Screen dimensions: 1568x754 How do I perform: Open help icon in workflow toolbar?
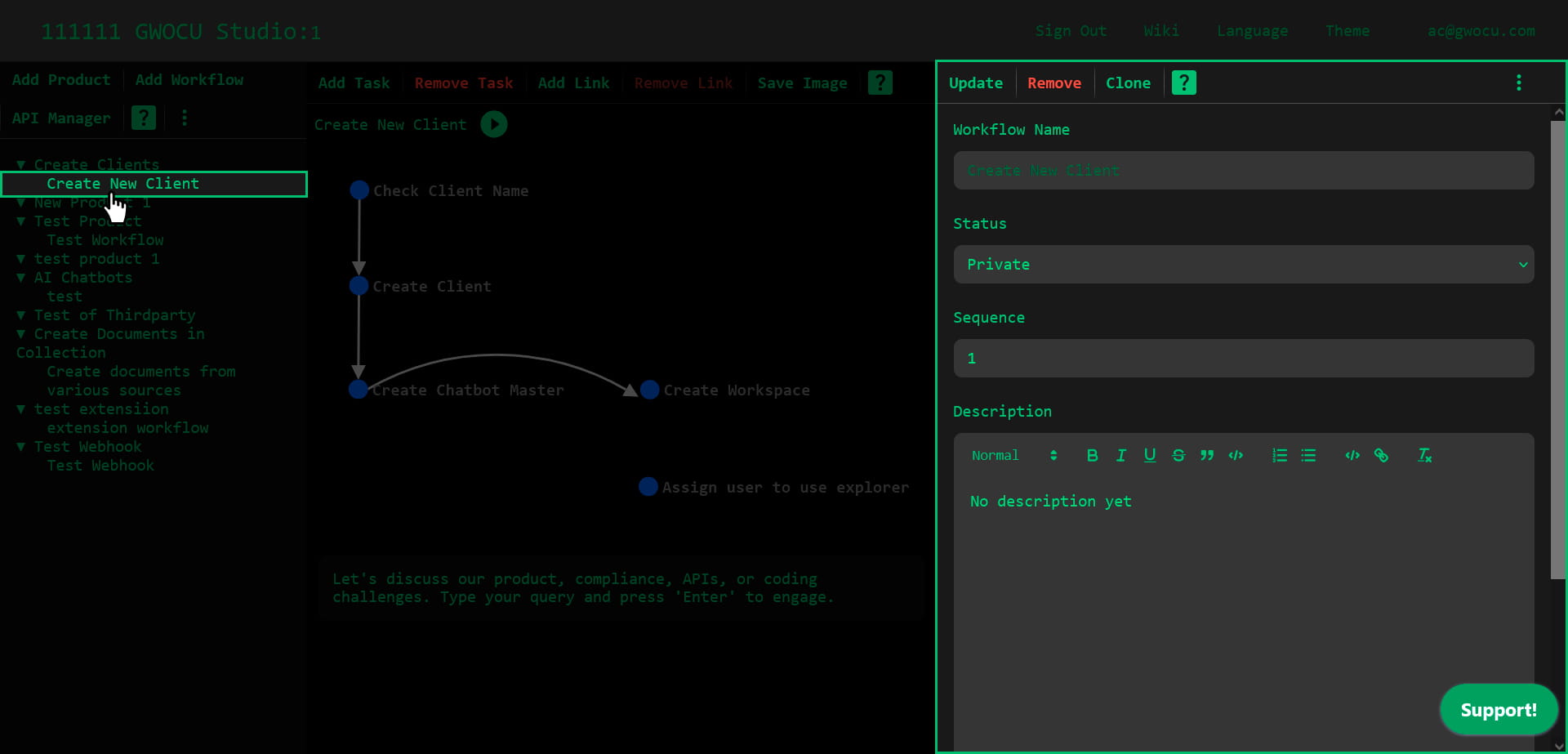click(880, 83)
